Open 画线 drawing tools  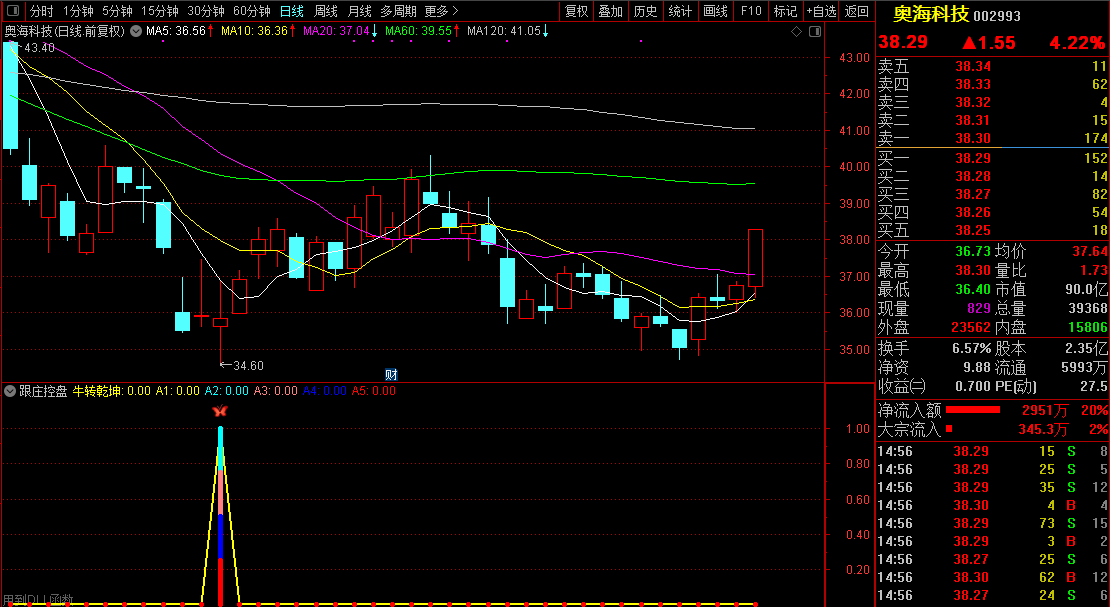point(715,11)
